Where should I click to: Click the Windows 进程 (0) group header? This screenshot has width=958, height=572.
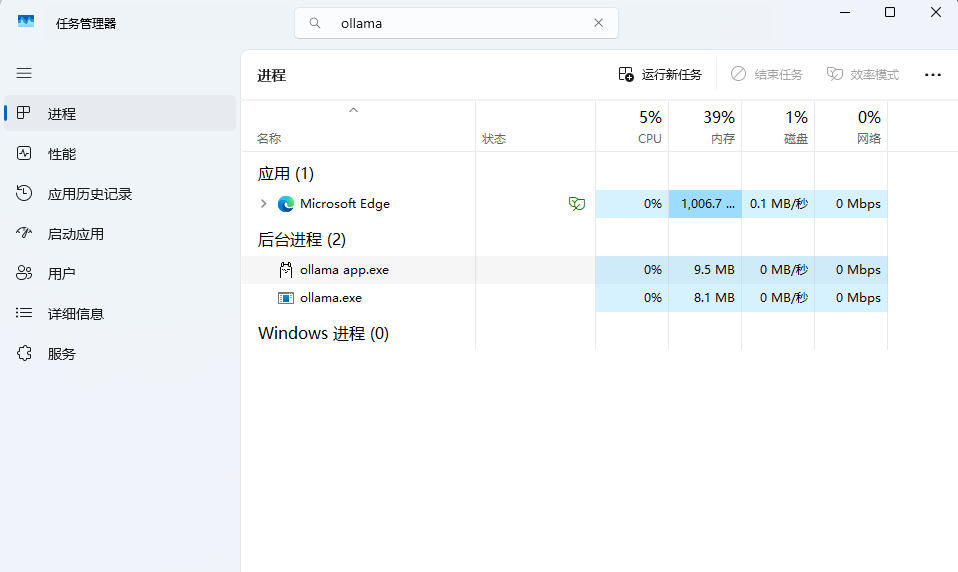click(x=323, y=334)
